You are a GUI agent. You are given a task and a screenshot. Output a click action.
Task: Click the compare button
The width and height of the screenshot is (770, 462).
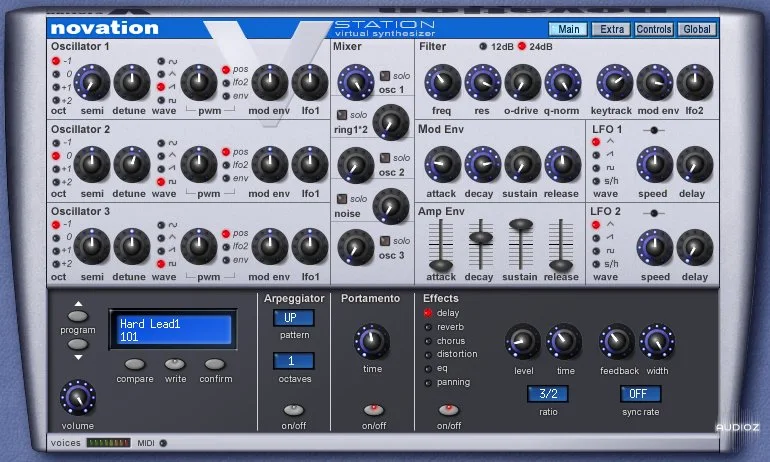tap(135, 364)
